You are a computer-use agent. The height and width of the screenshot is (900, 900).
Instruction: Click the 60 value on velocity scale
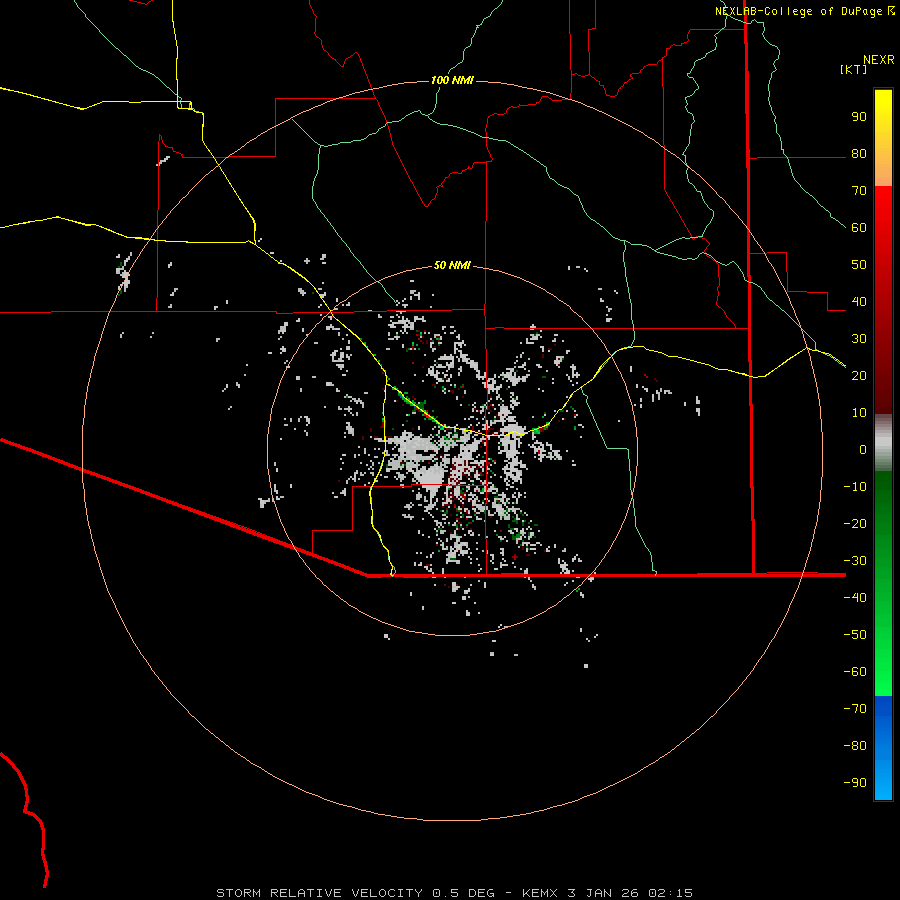859,228
